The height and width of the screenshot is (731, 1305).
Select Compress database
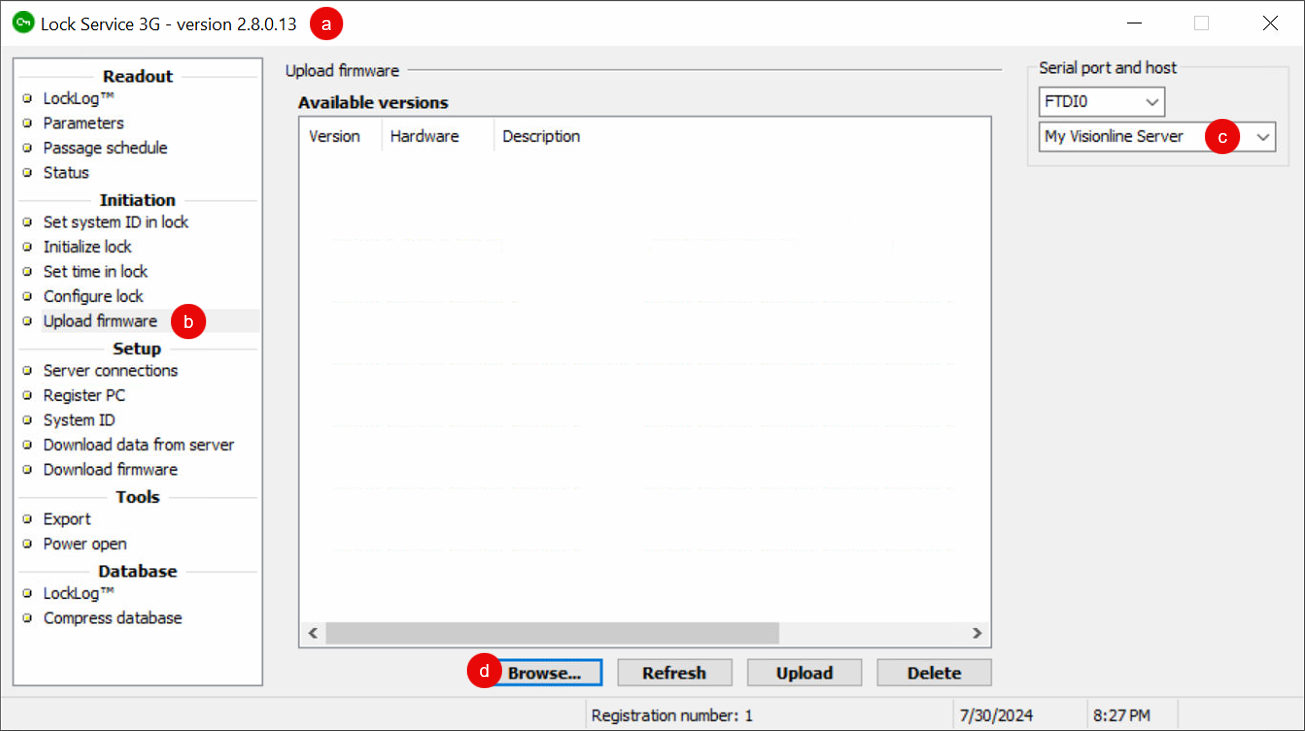[113, 619]
